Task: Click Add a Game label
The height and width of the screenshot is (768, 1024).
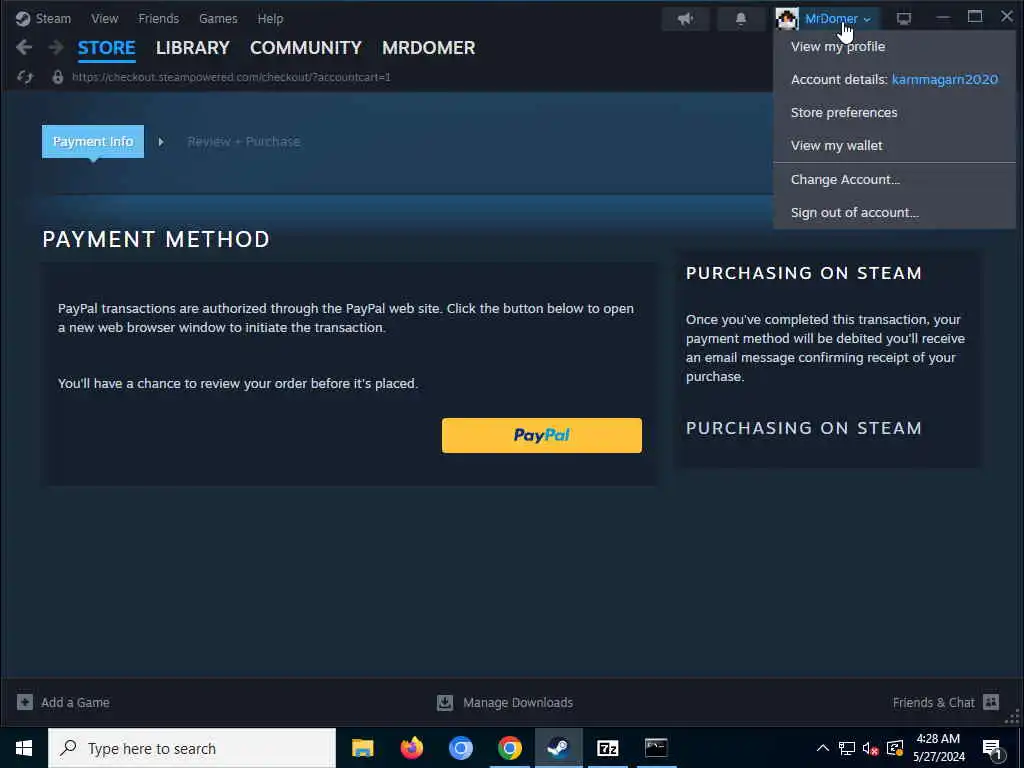Action: pyautogui.click(x=75, y=702)
